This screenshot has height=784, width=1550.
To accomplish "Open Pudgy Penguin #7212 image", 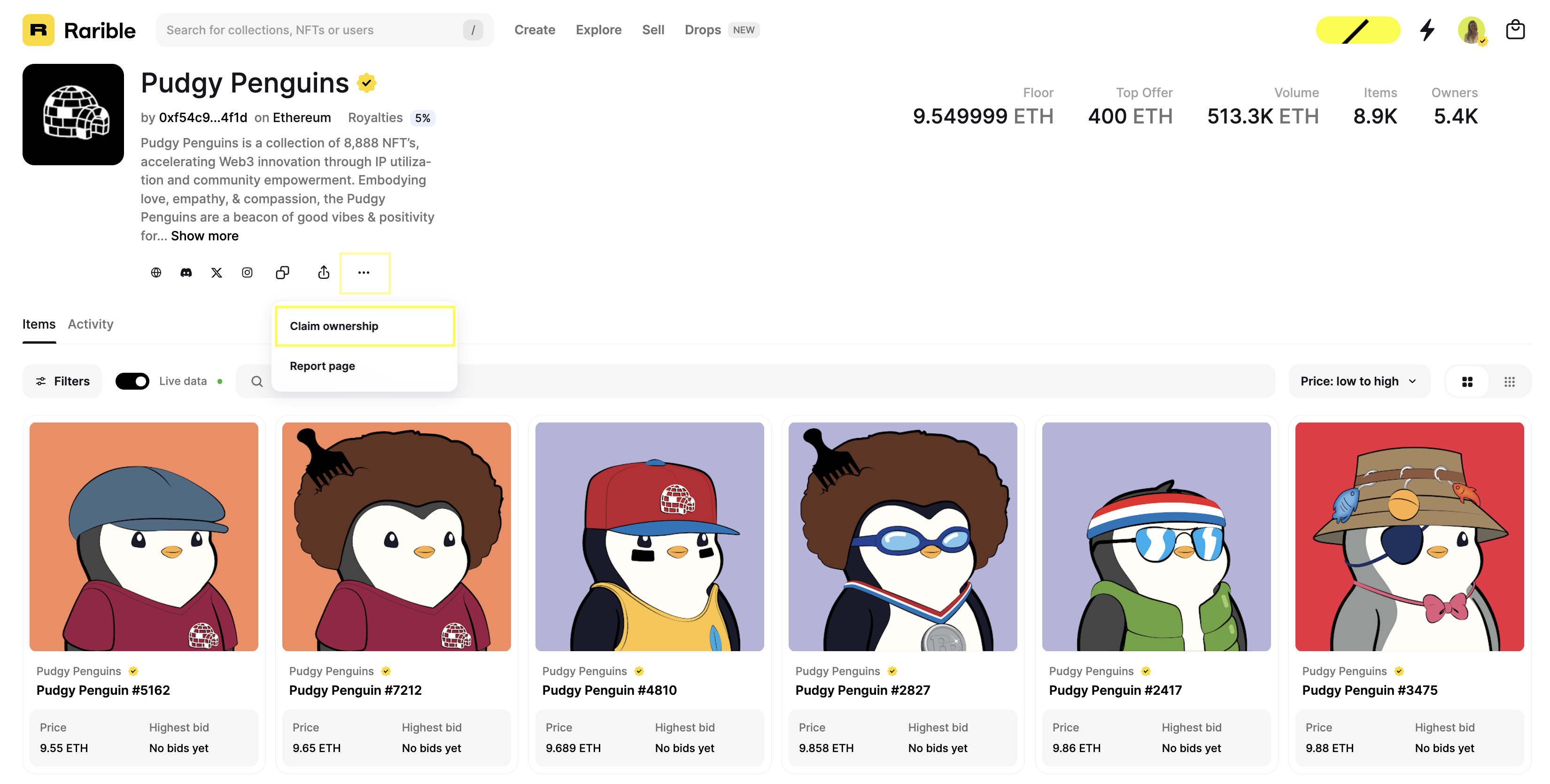I will pyautogui.click(x=396, y=536).
